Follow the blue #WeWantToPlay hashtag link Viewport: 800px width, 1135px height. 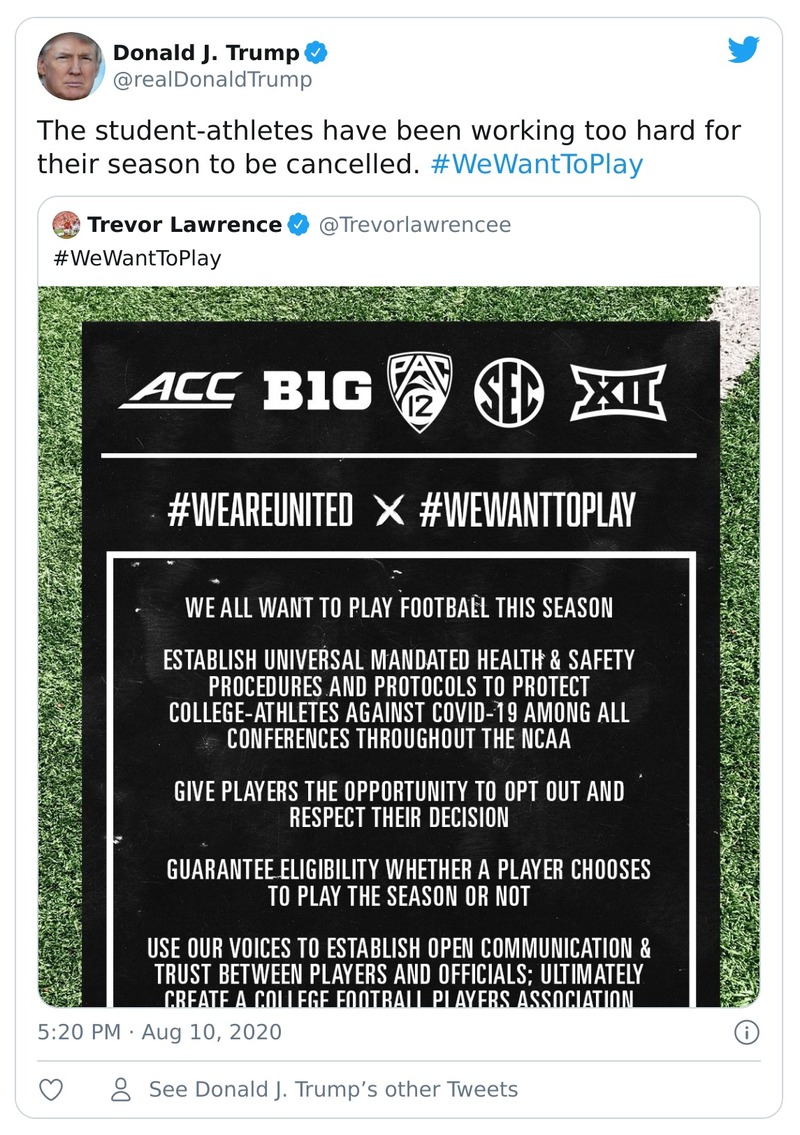(x=536, y=164)
